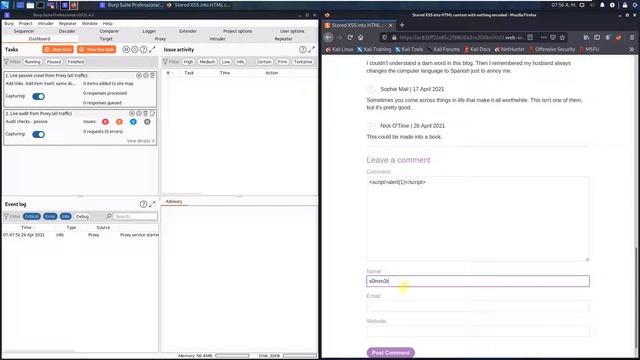
Task: Toggle the Tentative confidence filter
Action: (303, 62)
